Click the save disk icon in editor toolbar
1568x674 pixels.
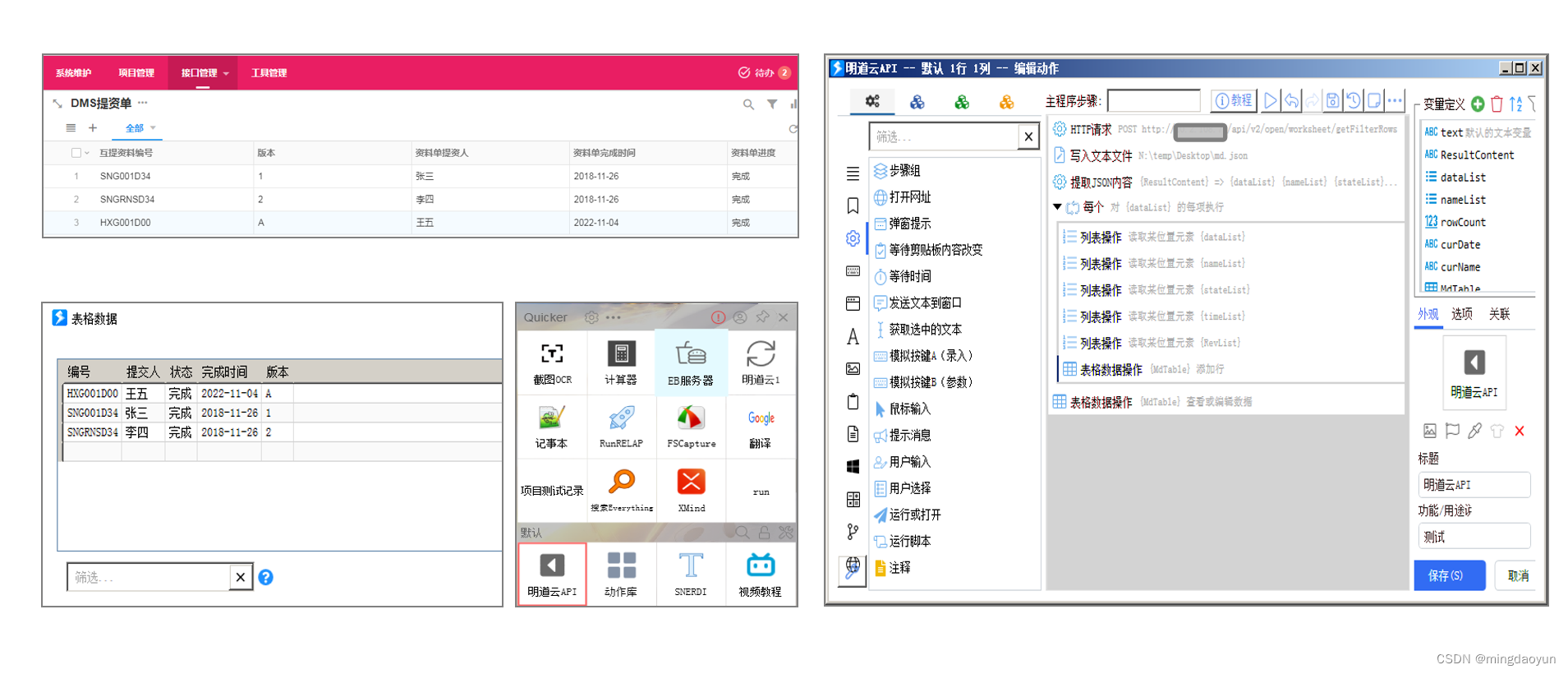pyautogui.click(x=1332, y=101)
